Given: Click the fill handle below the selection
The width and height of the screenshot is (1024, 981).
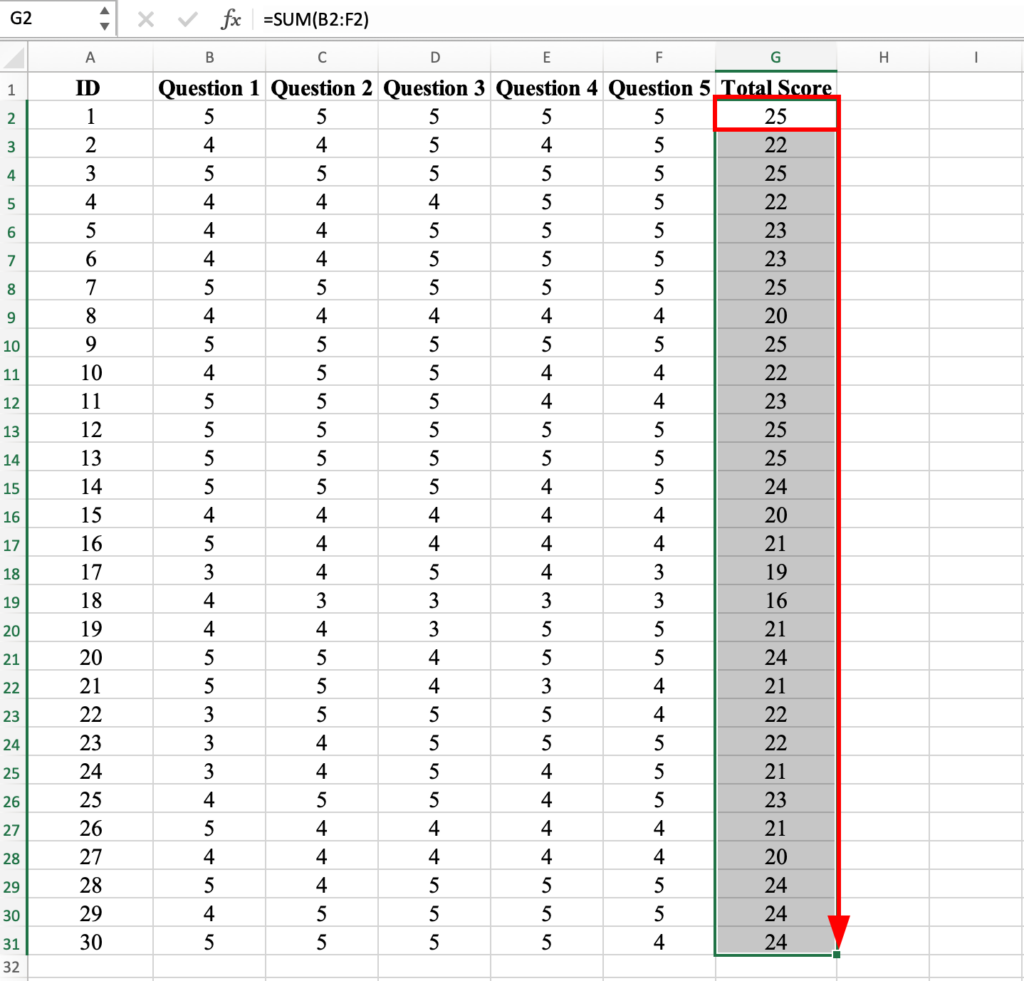Looking at the screenshot, I should coord(836,955).
